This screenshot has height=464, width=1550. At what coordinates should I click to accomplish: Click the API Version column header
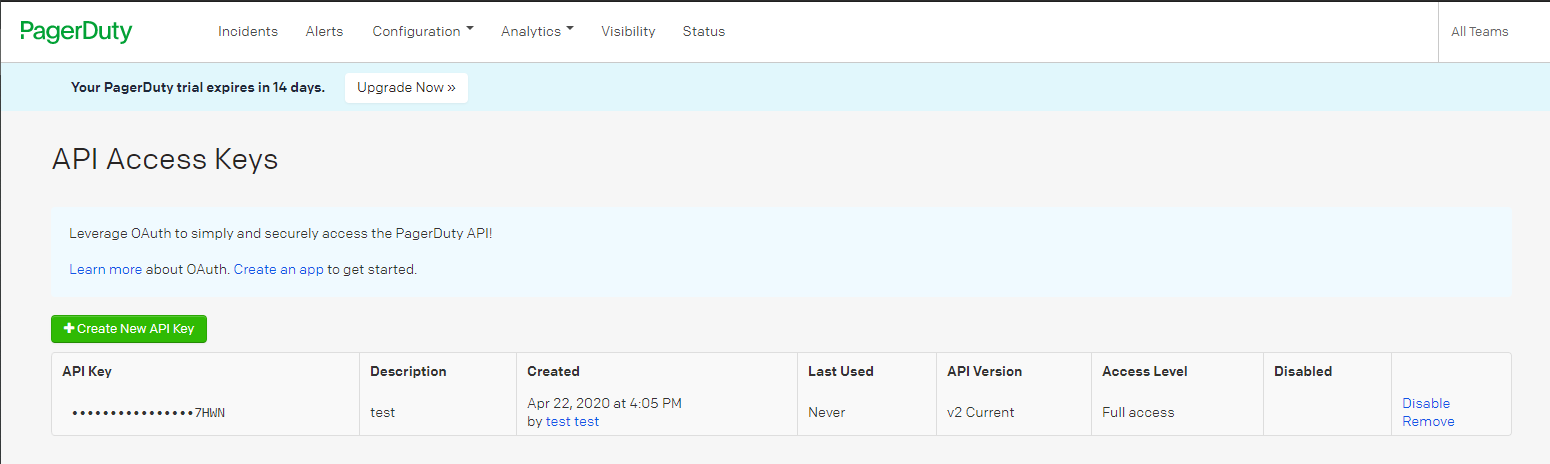click(x=984, y=371)
